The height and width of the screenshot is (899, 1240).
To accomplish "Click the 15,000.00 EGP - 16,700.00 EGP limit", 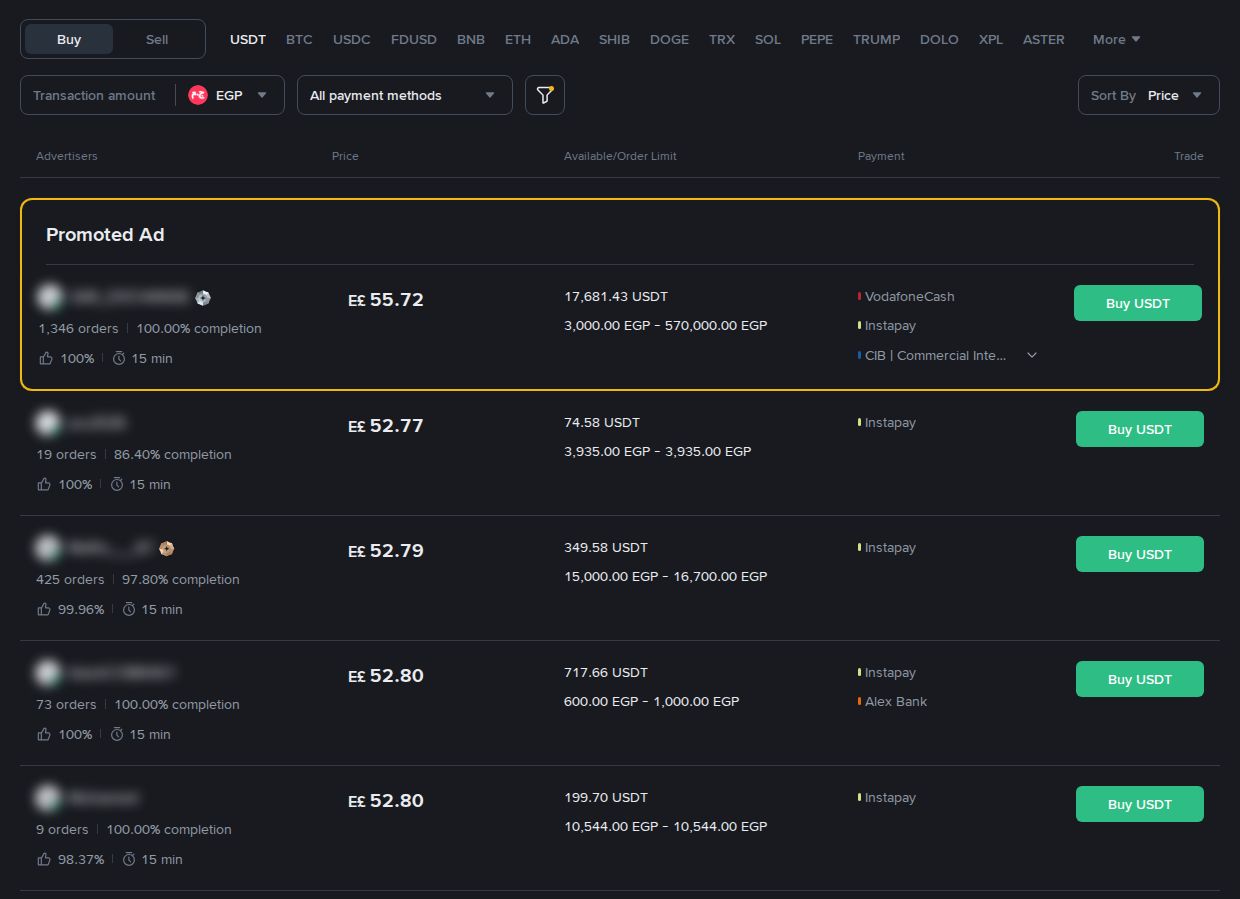I will [666, 577].
